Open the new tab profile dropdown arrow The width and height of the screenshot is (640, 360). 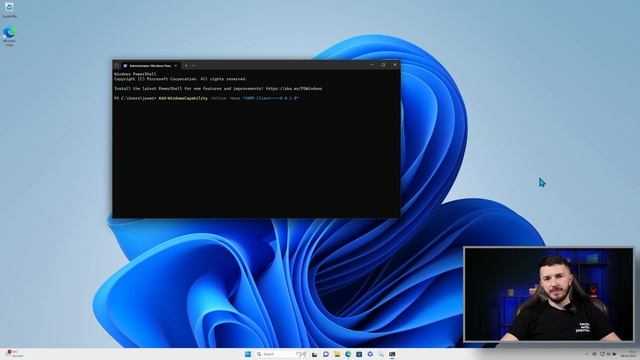click(x=194, y=65)
